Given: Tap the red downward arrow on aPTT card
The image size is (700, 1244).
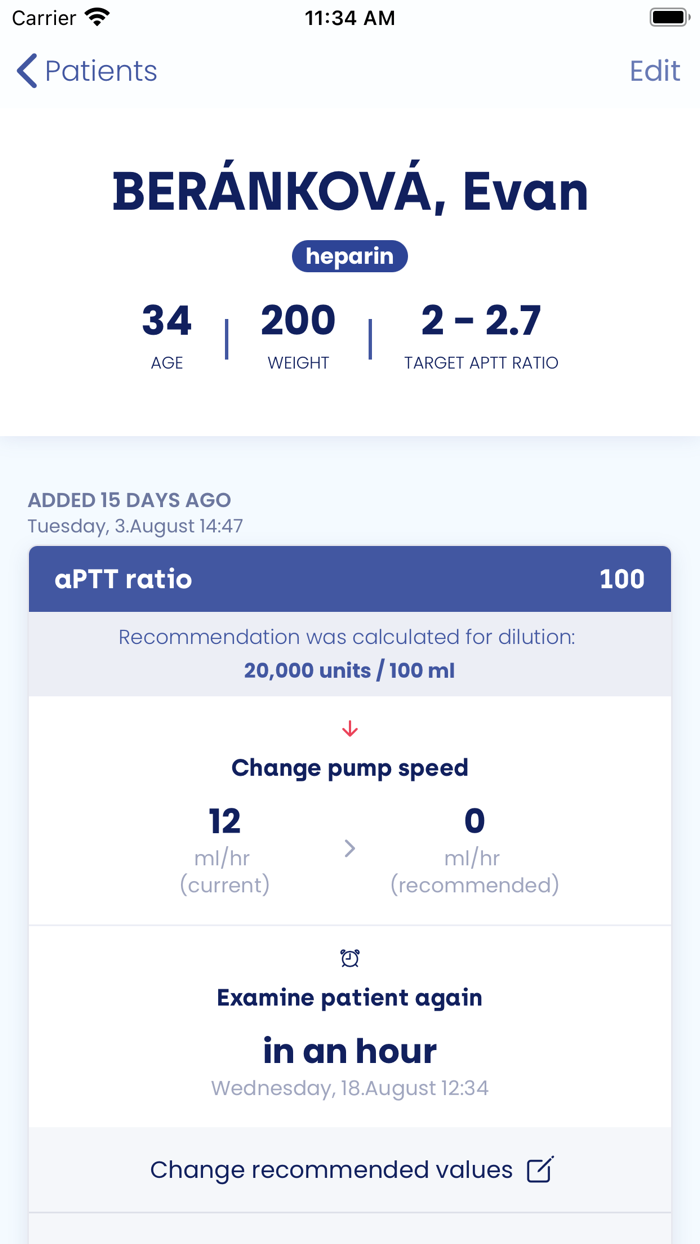Looking at the screenshot, I should [x=350, y=728].
